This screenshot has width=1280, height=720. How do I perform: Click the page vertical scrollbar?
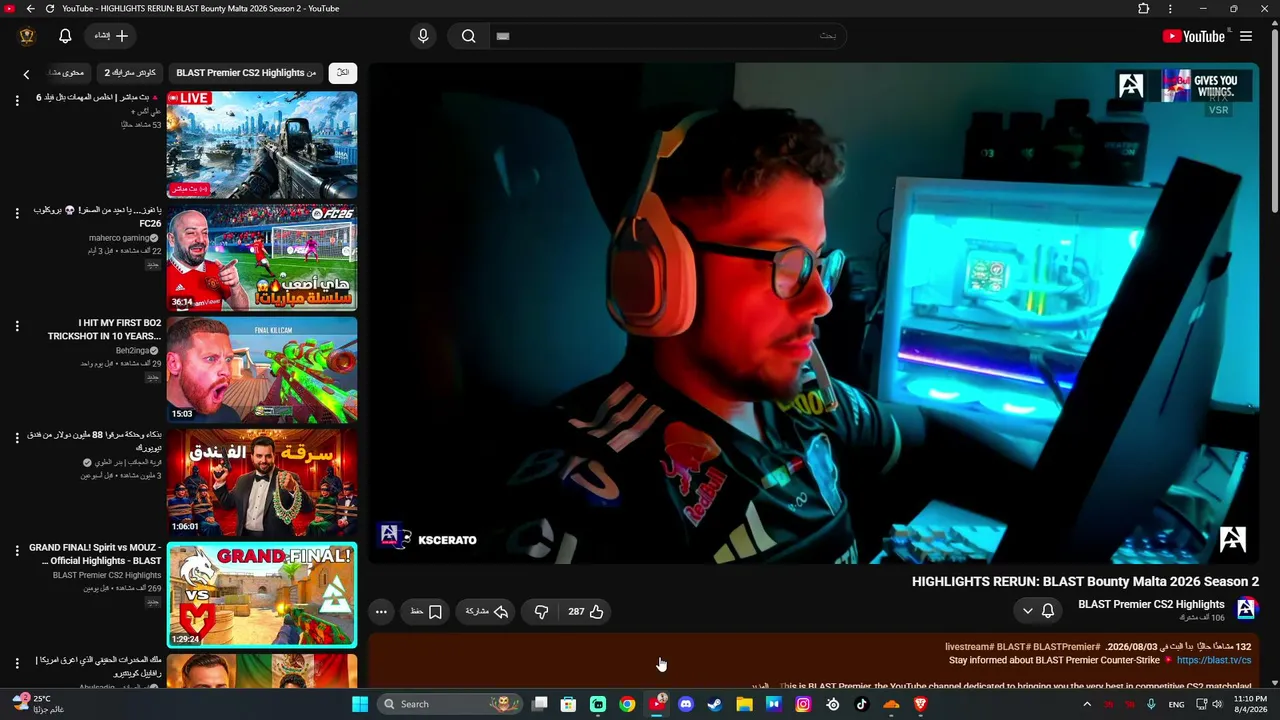[1274, 120]
